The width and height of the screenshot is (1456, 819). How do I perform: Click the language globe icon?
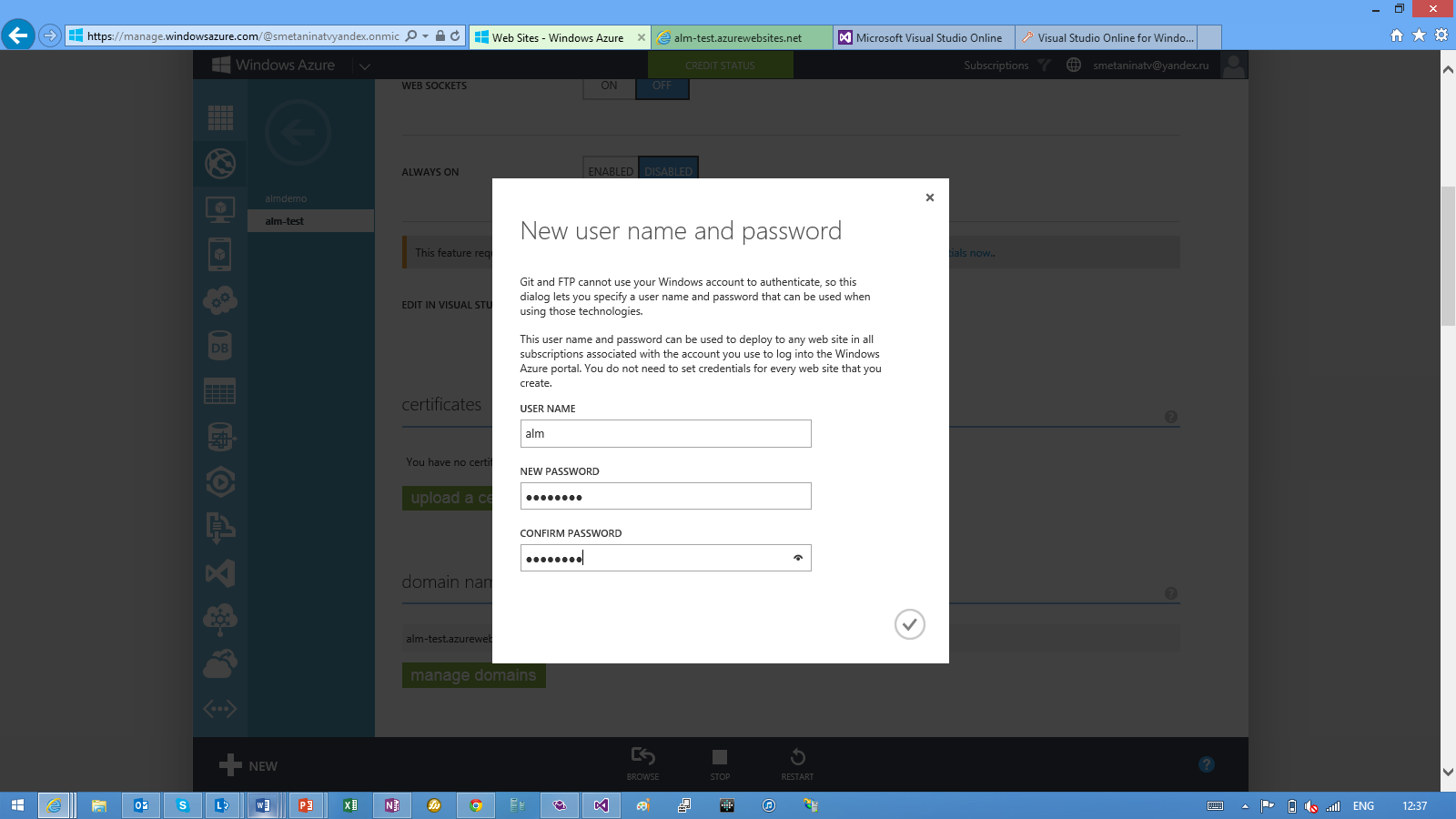point(1074,65)
